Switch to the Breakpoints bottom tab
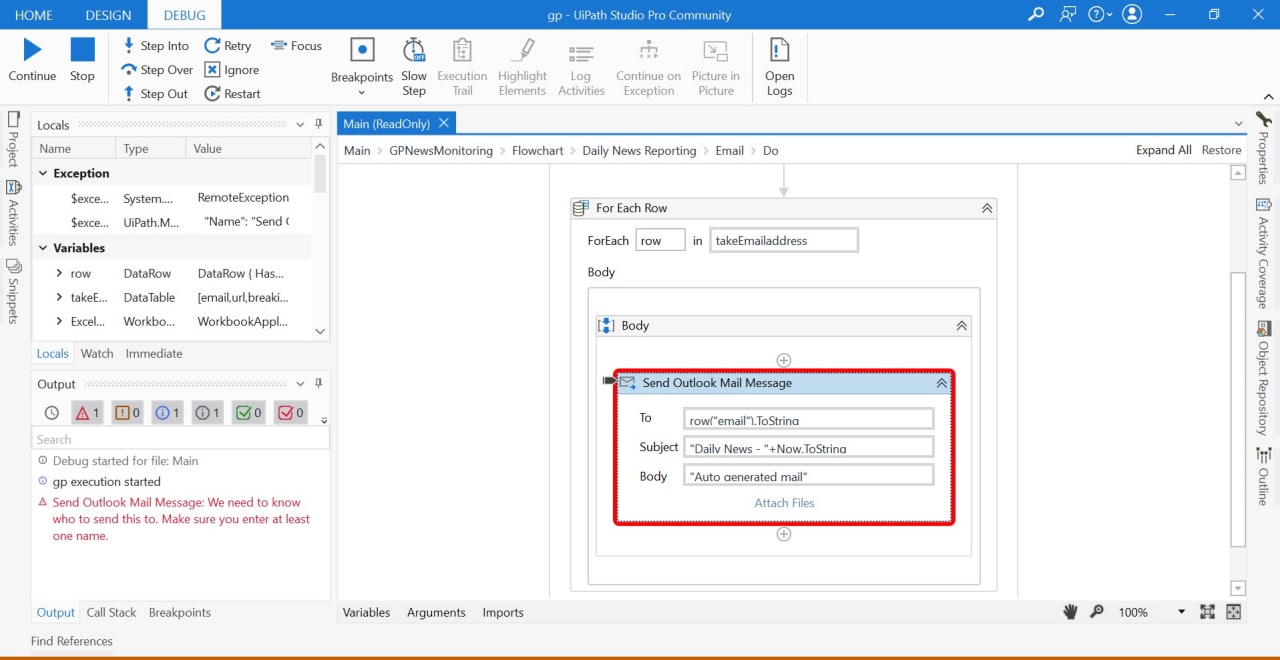This screenshot has width=1280, height=660. pyautogui.click(x=180, y=612)
